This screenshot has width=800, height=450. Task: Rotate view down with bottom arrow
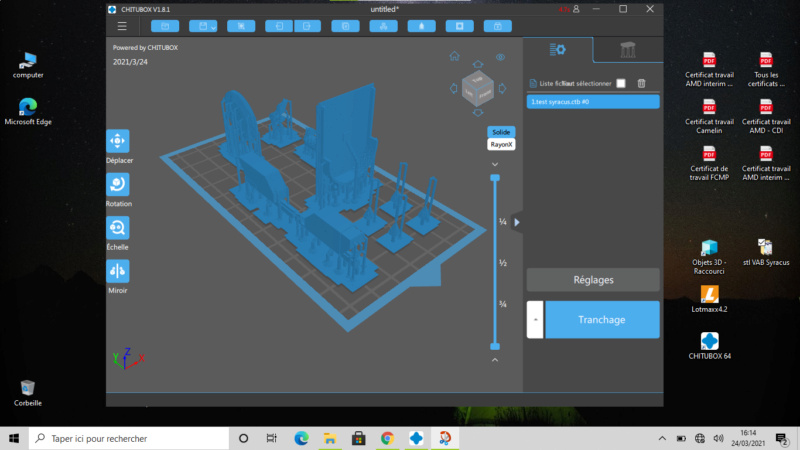click(x=478, y=112)
